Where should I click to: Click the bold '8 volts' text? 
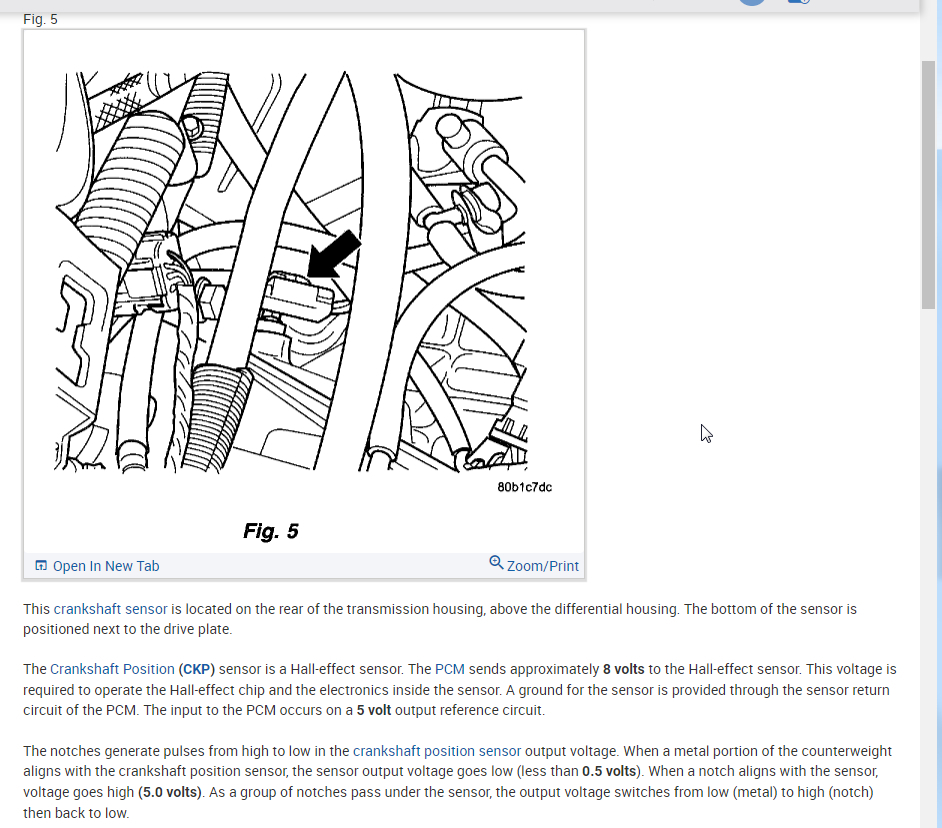(x=624, y=669)
